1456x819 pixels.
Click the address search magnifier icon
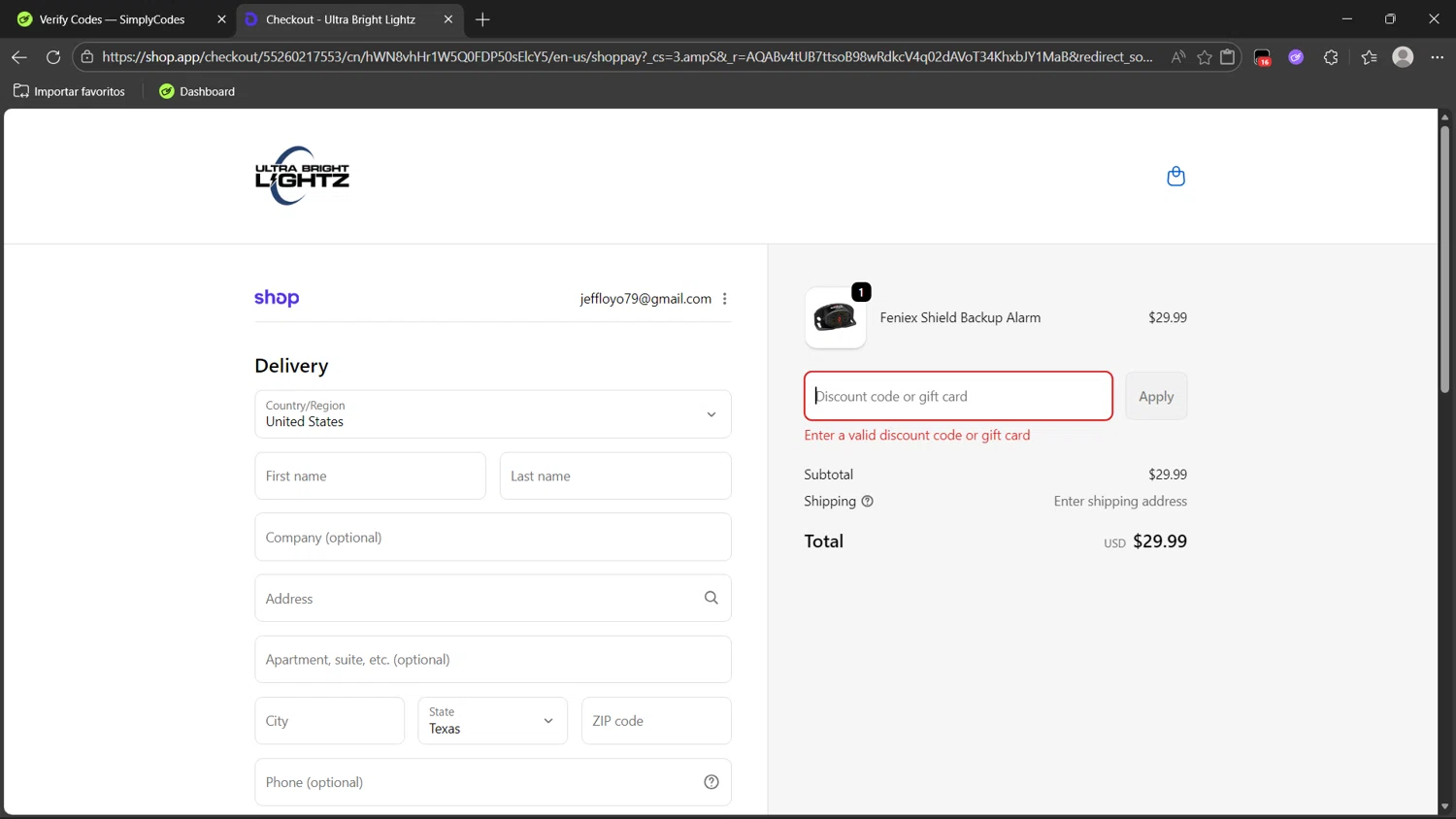coord(711,598)
